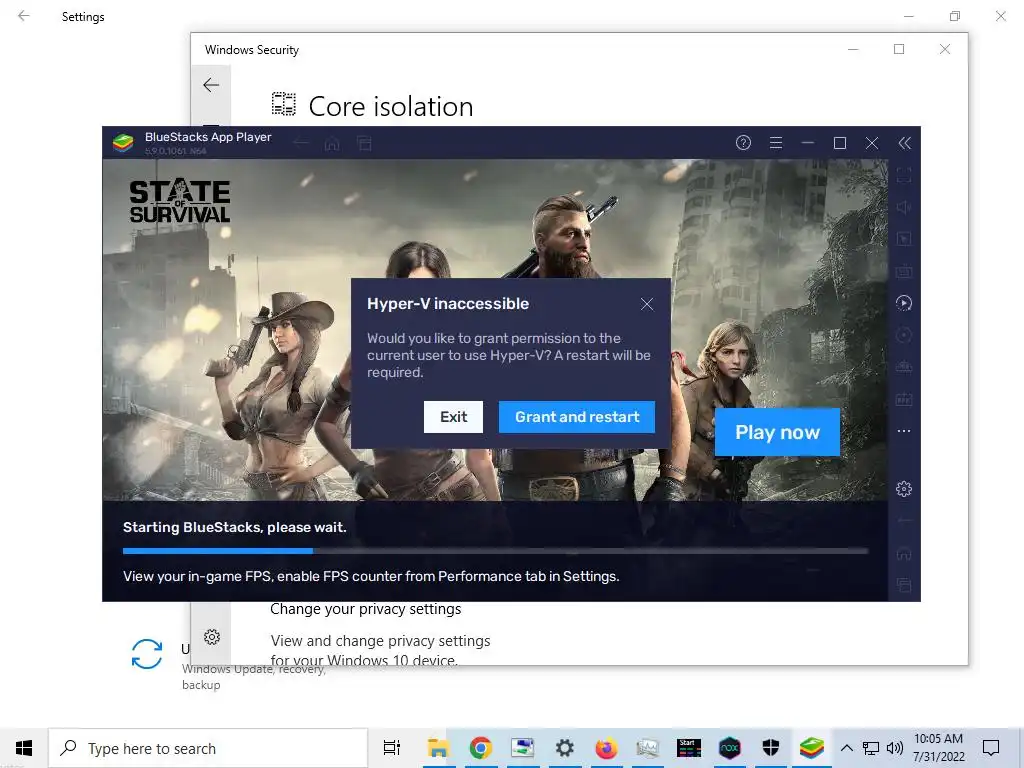
Task: Open the keyboard game controls icon in BlueStacks
Action: point(904,270)
